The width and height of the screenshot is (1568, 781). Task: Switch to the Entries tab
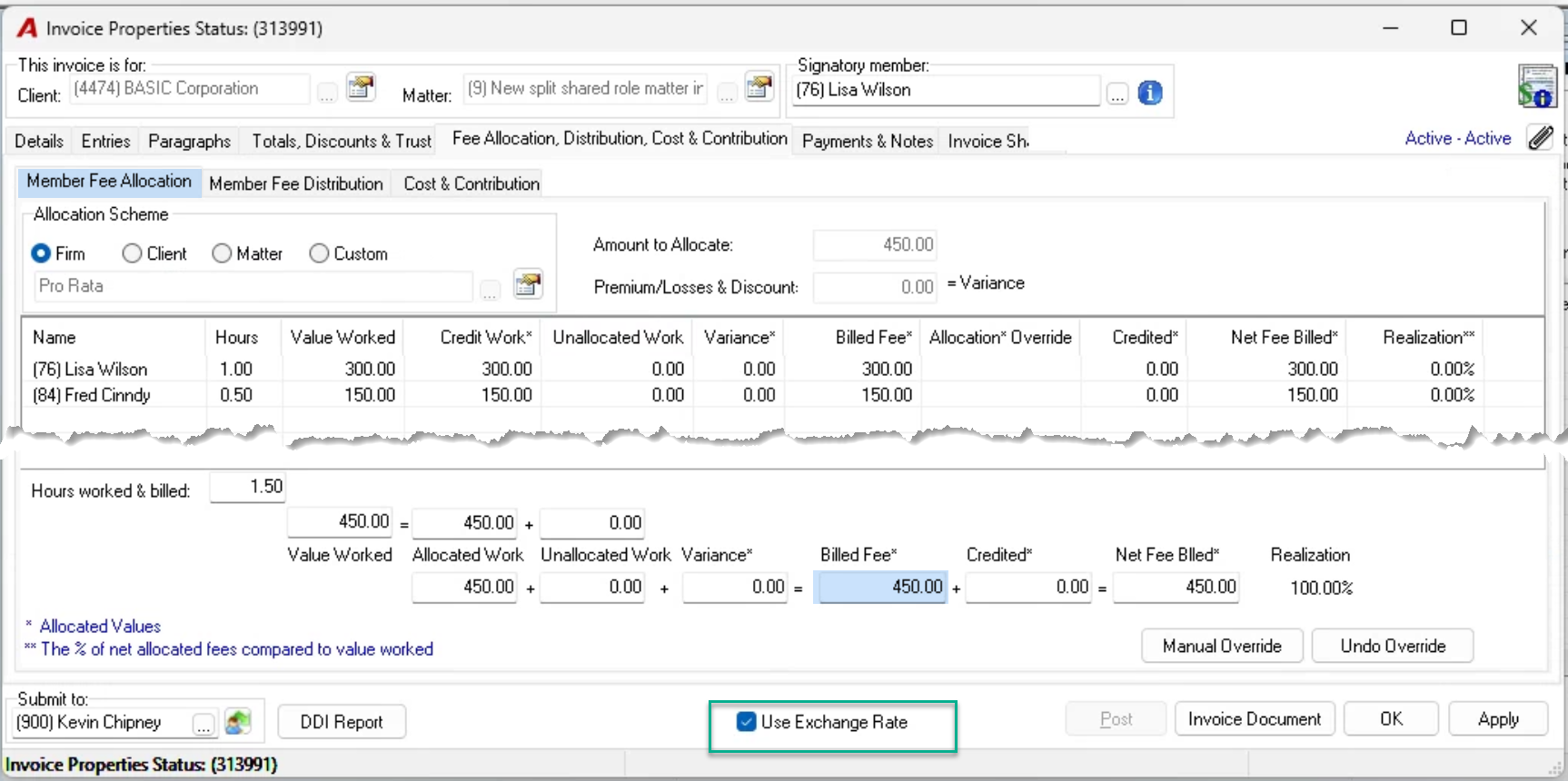coord(106,141)
